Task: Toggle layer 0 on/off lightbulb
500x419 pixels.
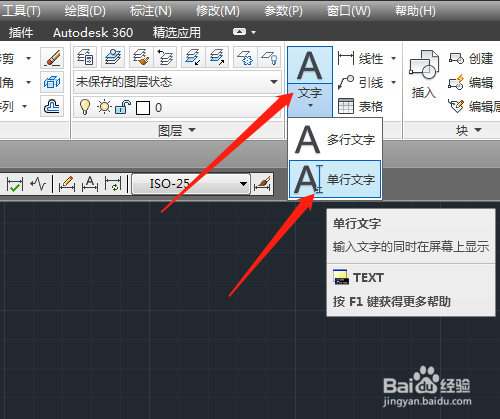Action: [x=85, y=107]
